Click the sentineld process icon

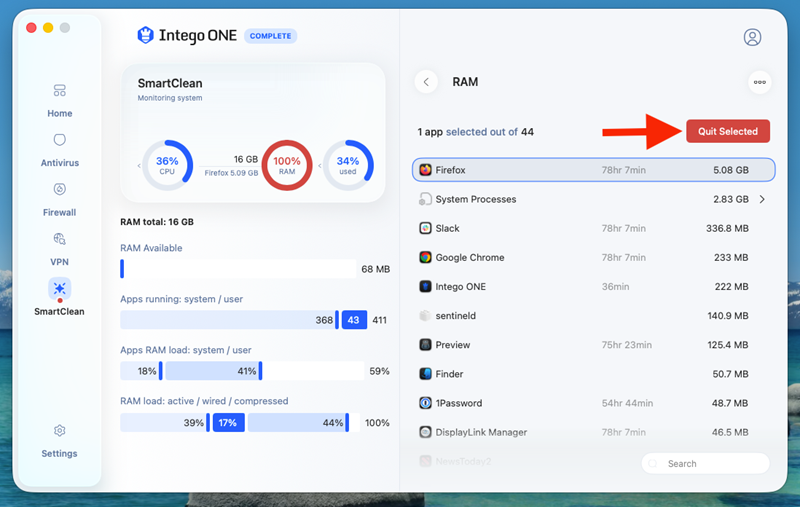[426, 315]
